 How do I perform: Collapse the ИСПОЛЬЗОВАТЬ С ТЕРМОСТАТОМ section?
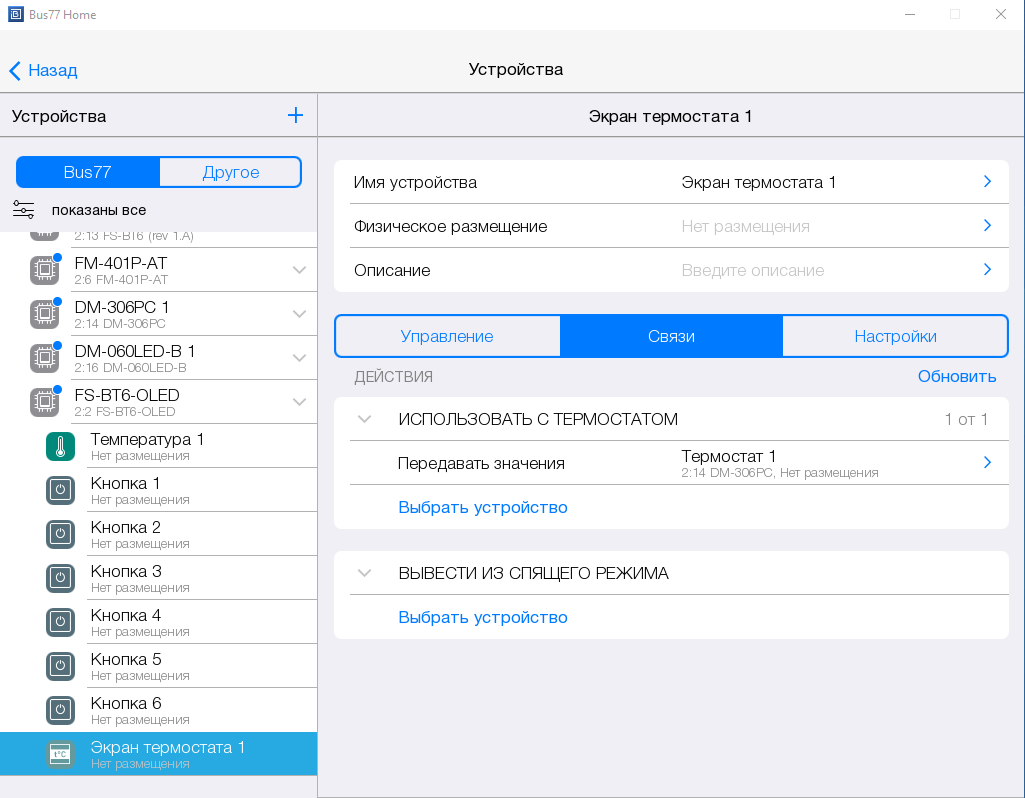point(365,419)
